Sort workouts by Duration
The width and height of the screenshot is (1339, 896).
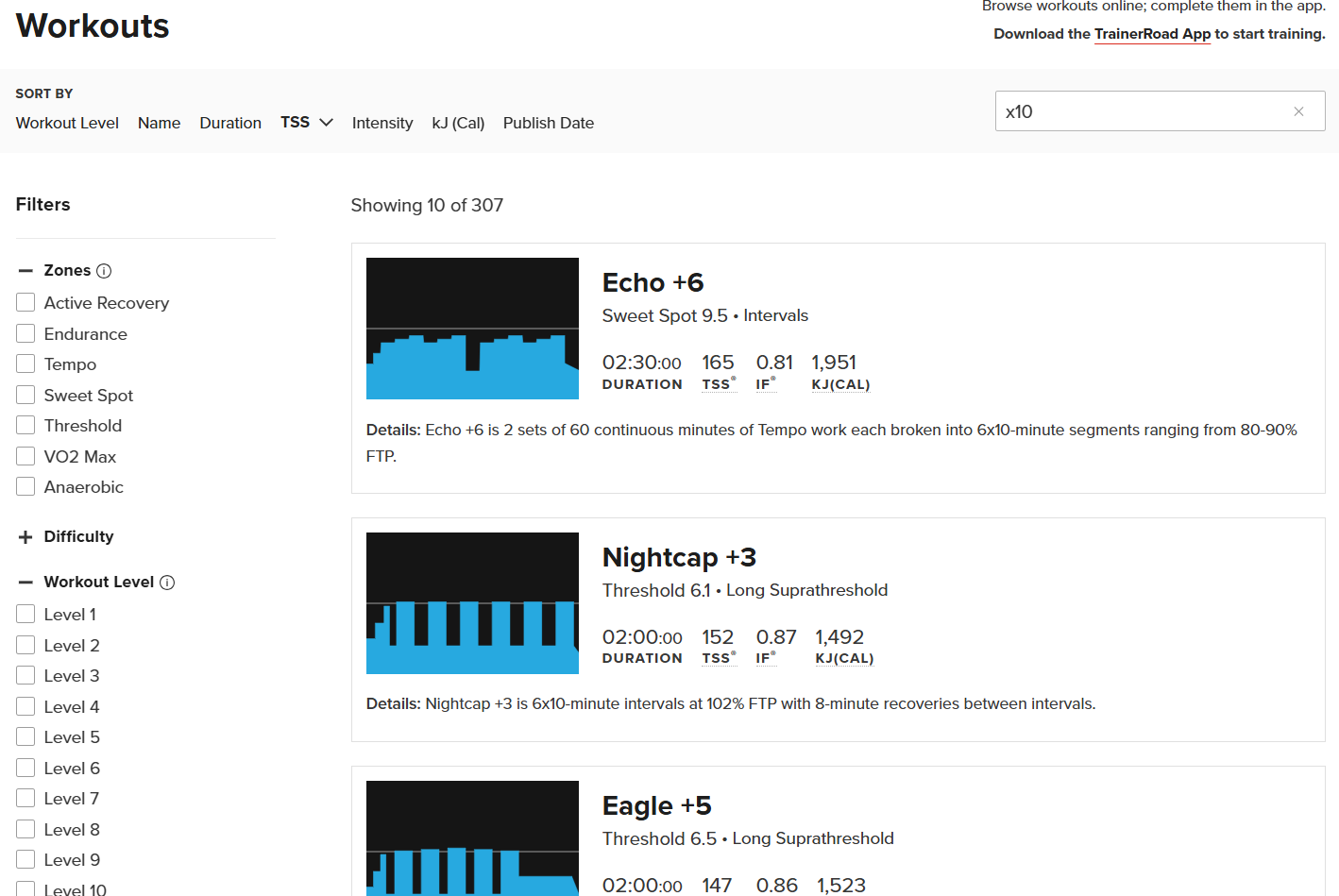tap(230, 123)
